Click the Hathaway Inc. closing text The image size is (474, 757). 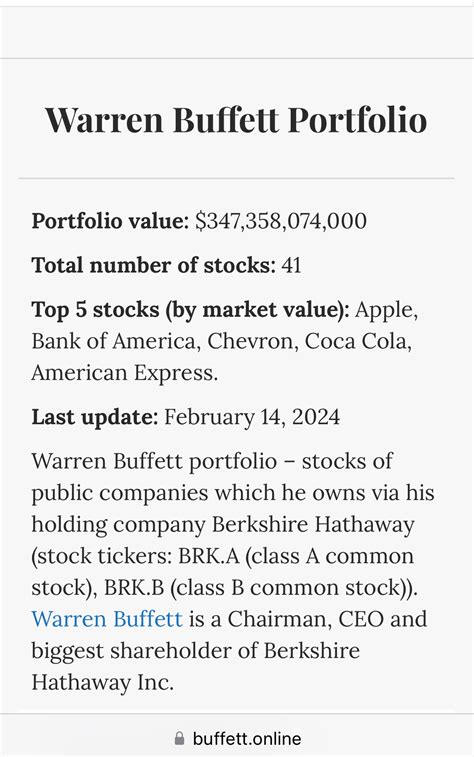[x=102, y=683]
